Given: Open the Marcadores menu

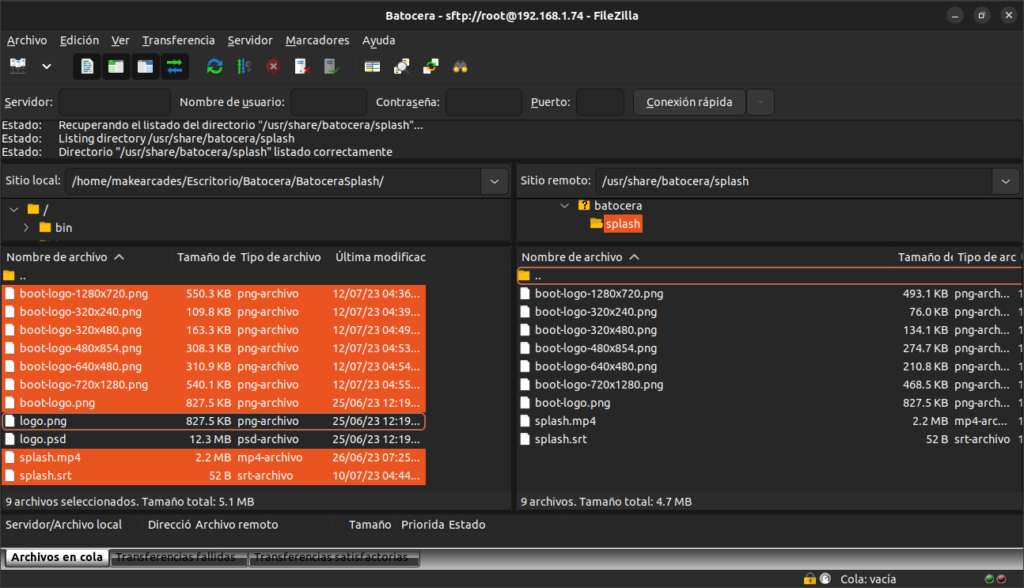Looking at the screenshot, I should 317,40.
